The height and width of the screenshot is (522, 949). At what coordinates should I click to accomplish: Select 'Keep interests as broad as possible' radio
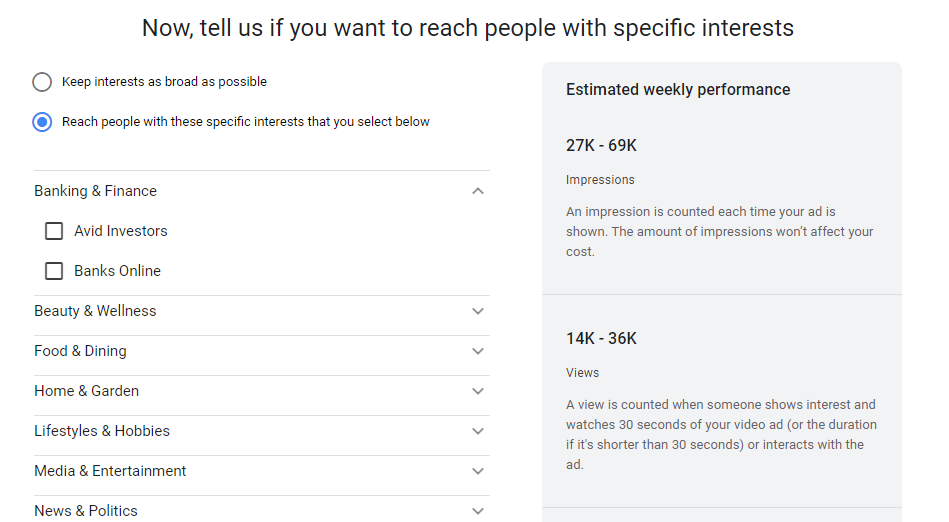tap(42, 82)
